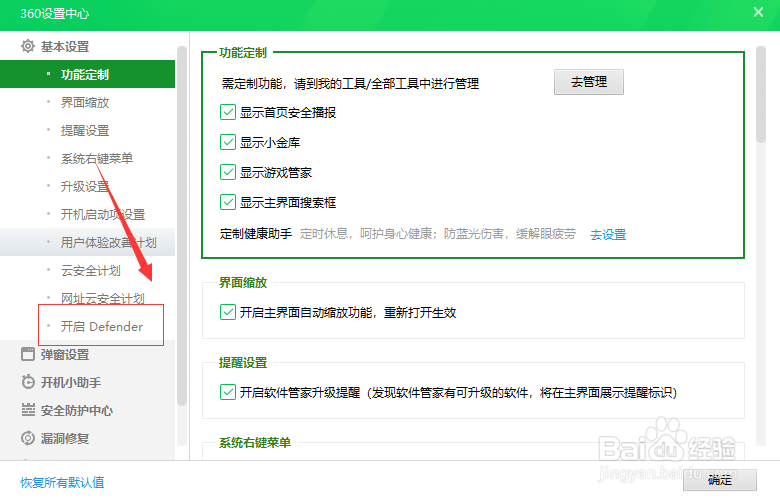This screenshot has height=500, width=780.
Task: Click the 界面缩放 section heading
Action: (x=243, y=282)
